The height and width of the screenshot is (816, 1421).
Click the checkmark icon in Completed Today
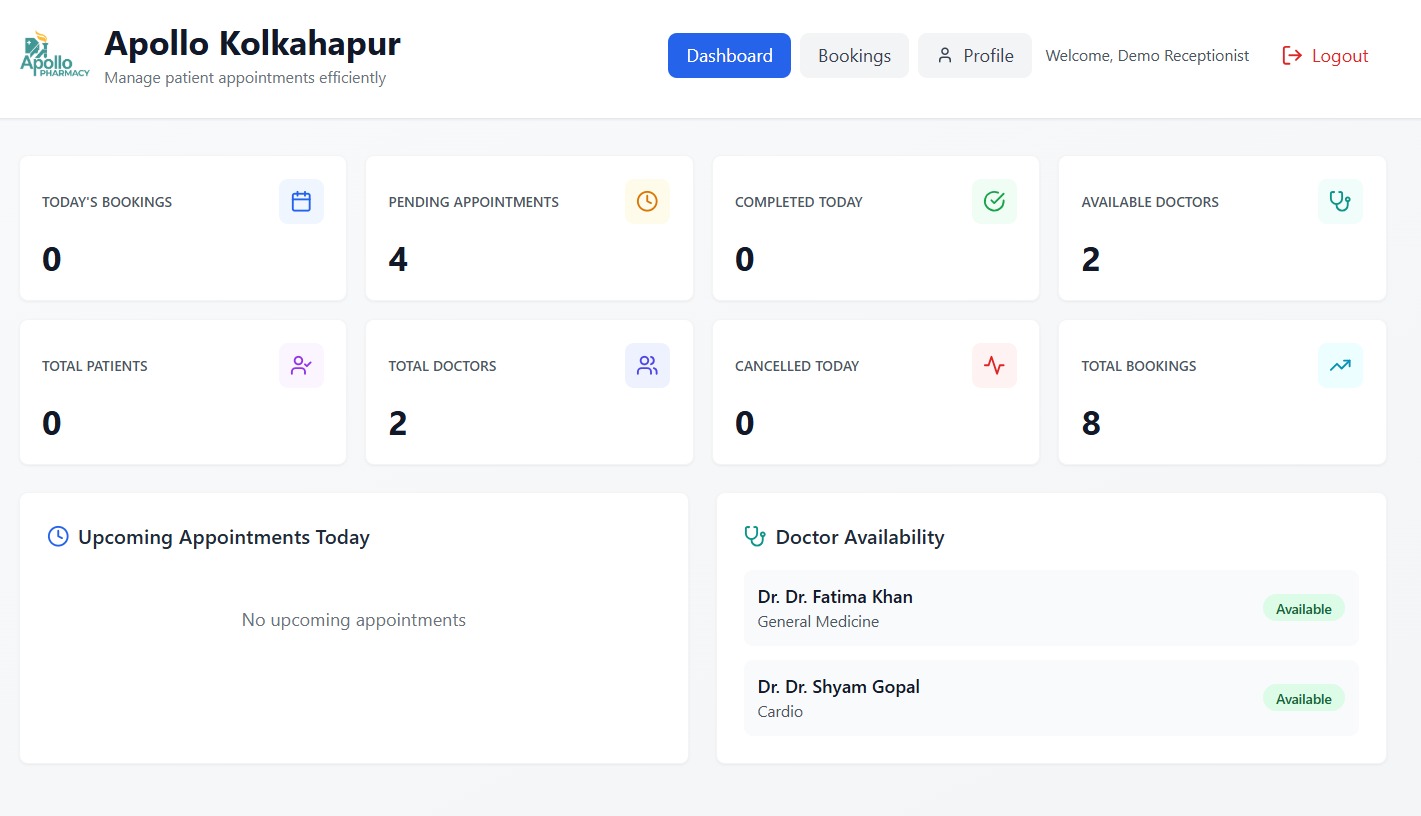994,201
